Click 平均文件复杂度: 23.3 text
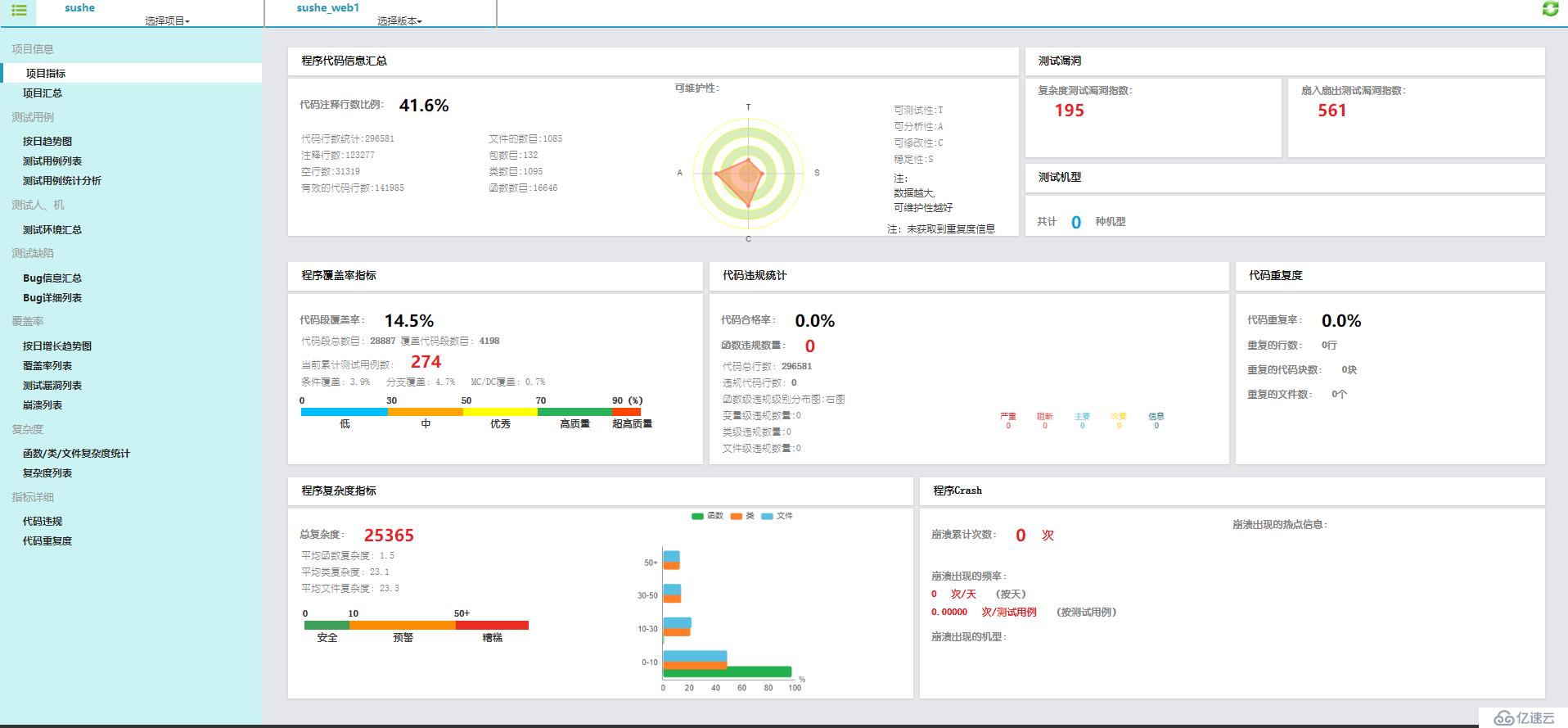This screenshot has width=1568, height=728. click(x=350, y=589)
